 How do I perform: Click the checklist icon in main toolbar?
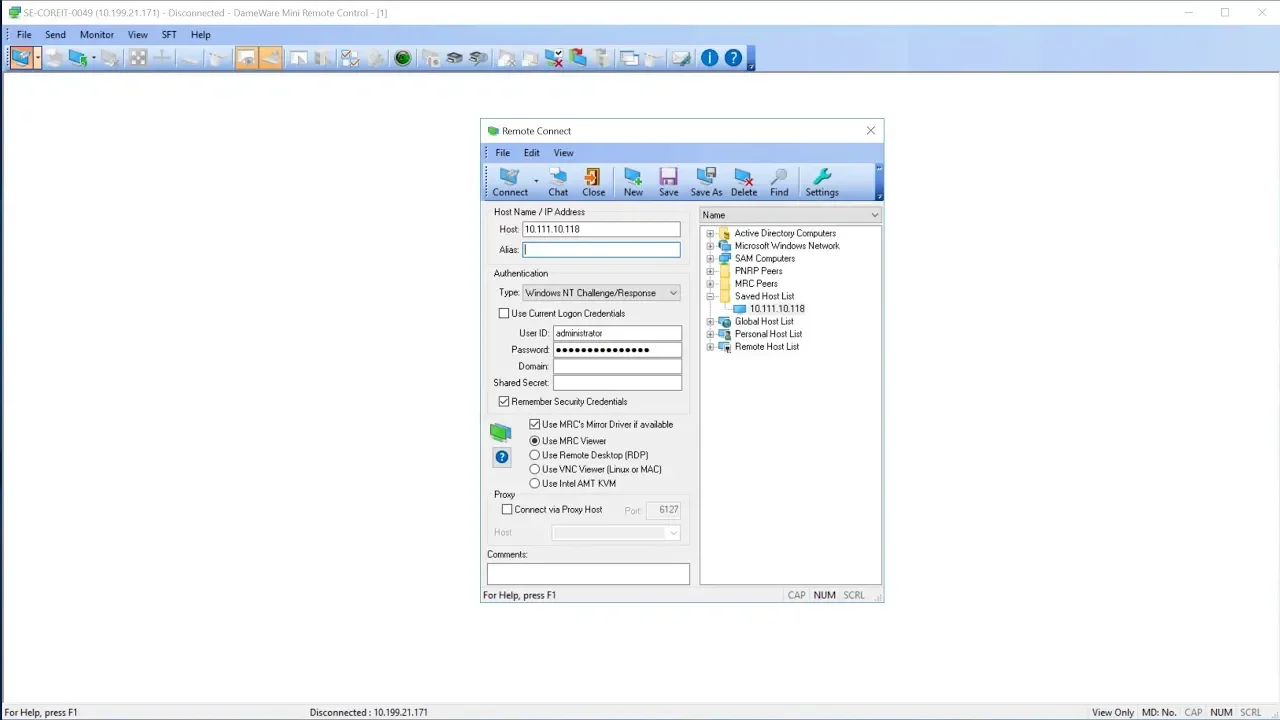pyautogui.click(x=350, y=58)
